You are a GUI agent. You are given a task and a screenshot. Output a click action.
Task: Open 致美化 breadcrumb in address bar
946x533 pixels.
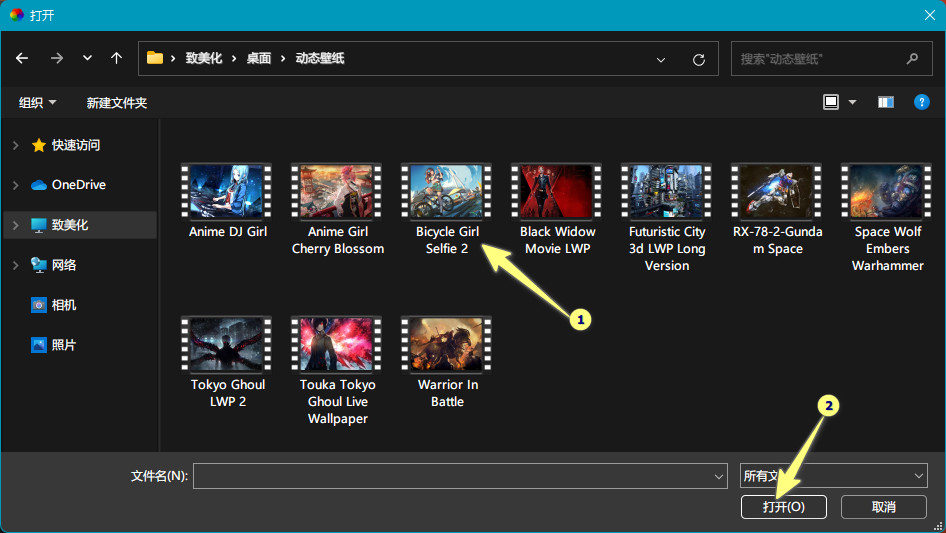pos(204,59)
